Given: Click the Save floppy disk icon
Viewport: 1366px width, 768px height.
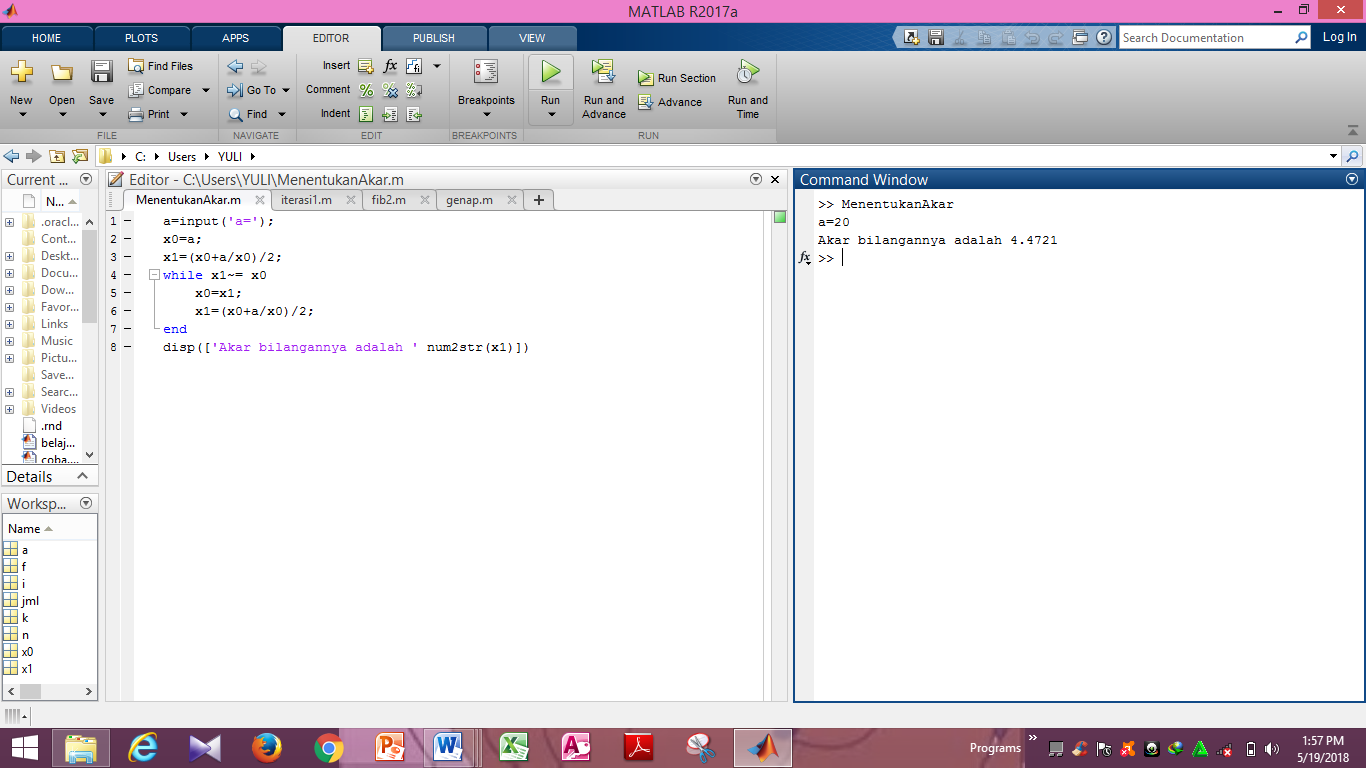Looking at the screenshot, I should click(101, 72).
